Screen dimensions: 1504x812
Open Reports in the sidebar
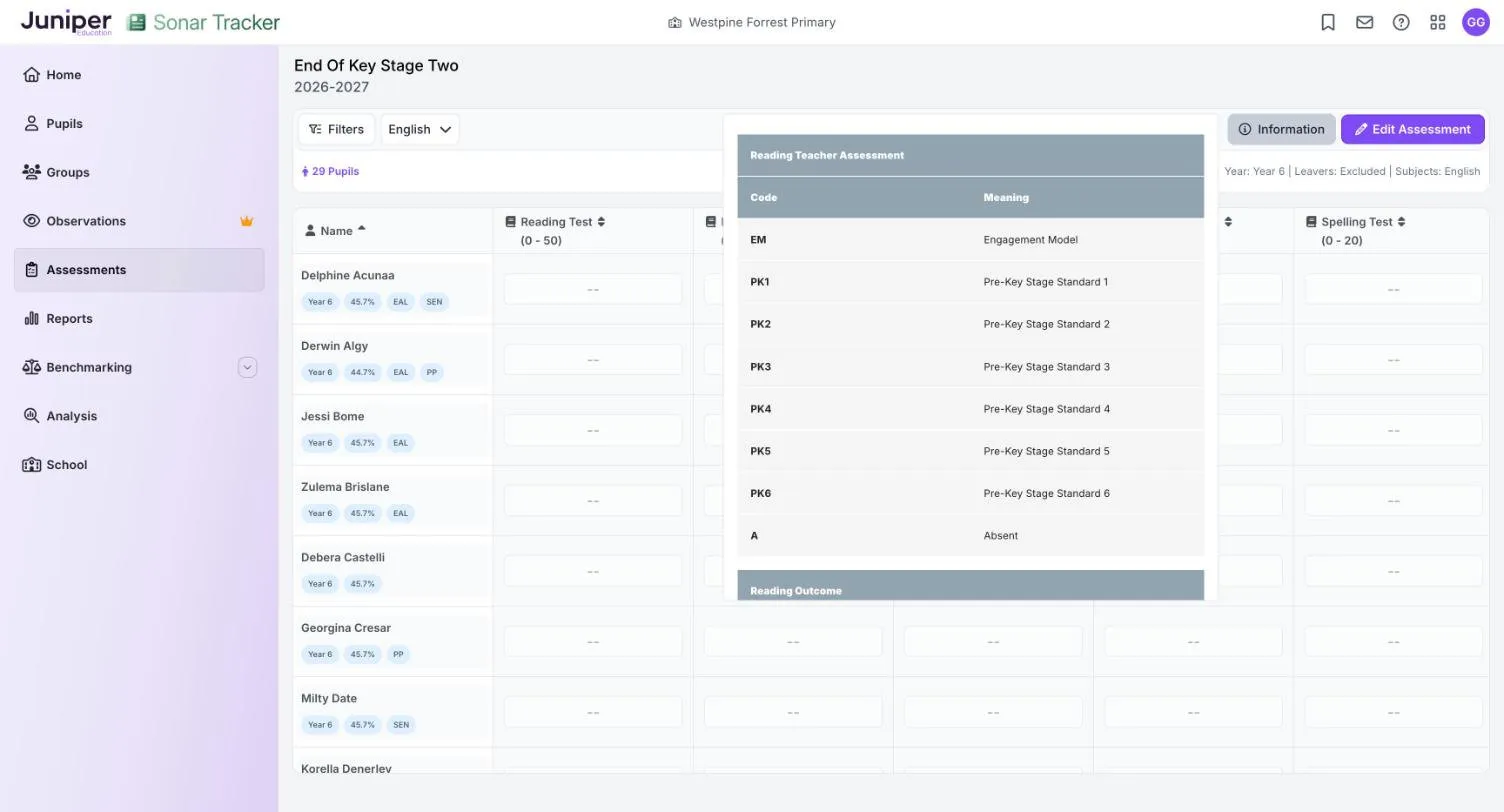pos(139,319)
